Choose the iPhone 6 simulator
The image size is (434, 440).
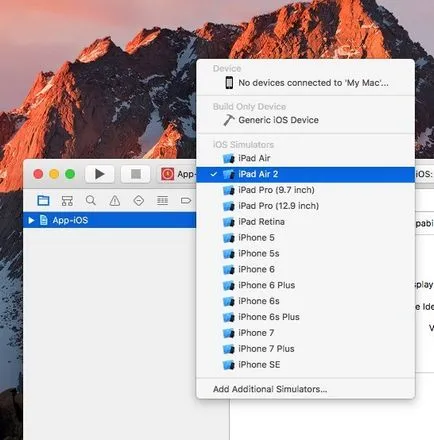point(306,269)
